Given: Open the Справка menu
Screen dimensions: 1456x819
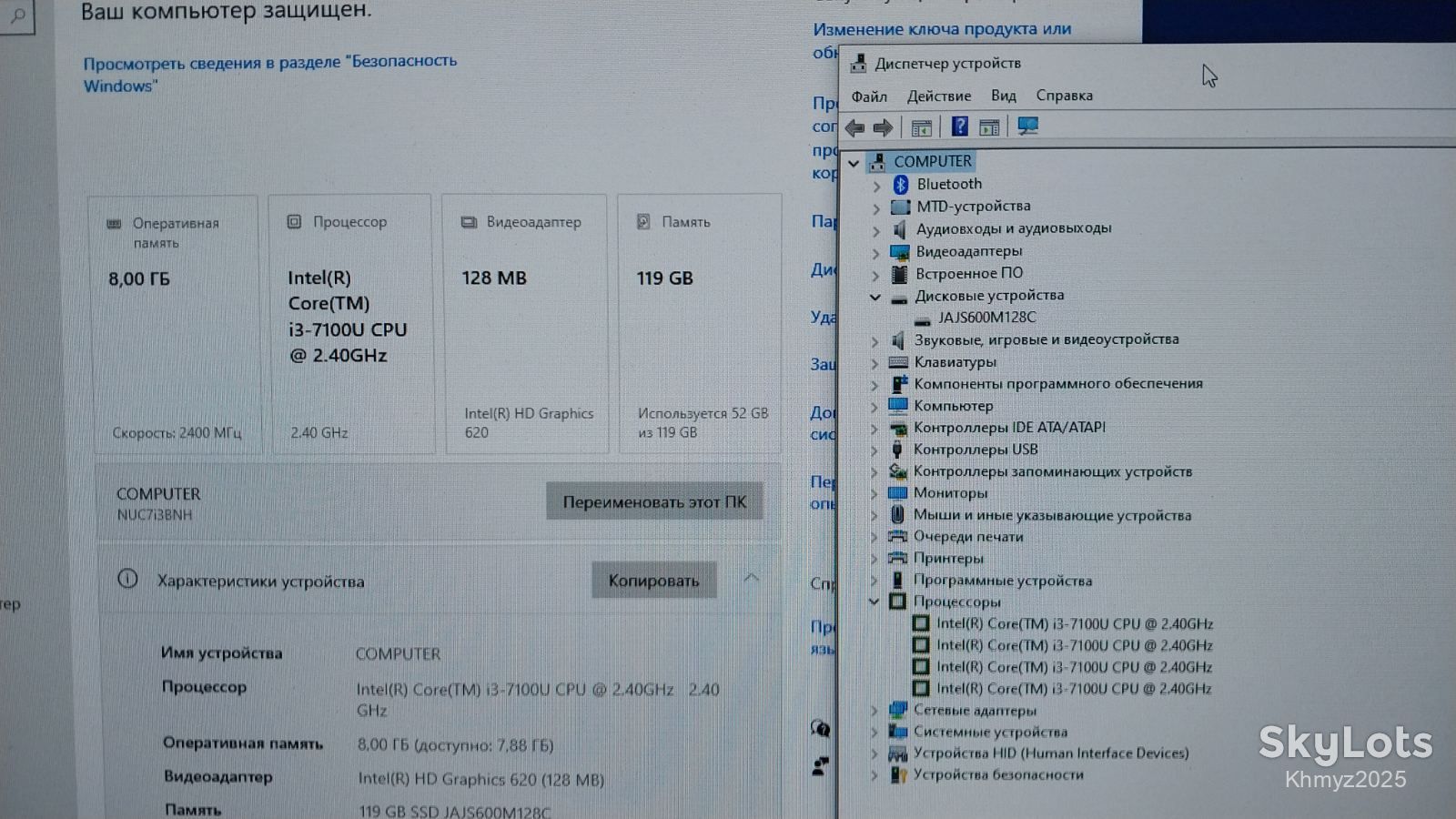Looking at the screenshot, I should click(x=1065, y=96).
